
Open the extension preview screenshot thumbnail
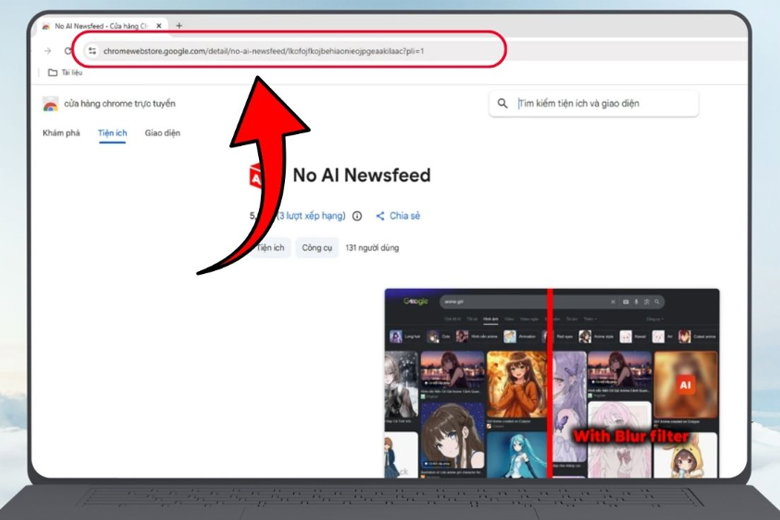coord(552,383)
